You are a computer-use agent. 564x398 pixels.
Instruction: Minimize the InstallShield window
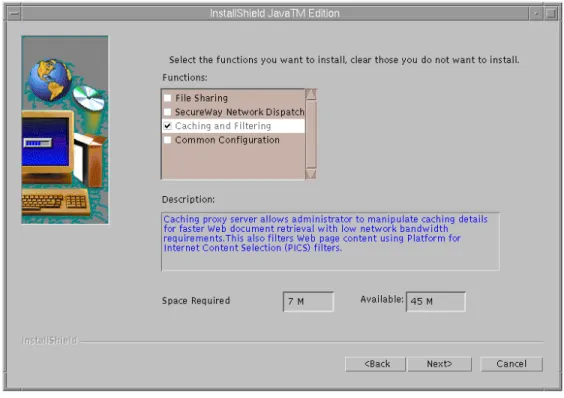536,14
